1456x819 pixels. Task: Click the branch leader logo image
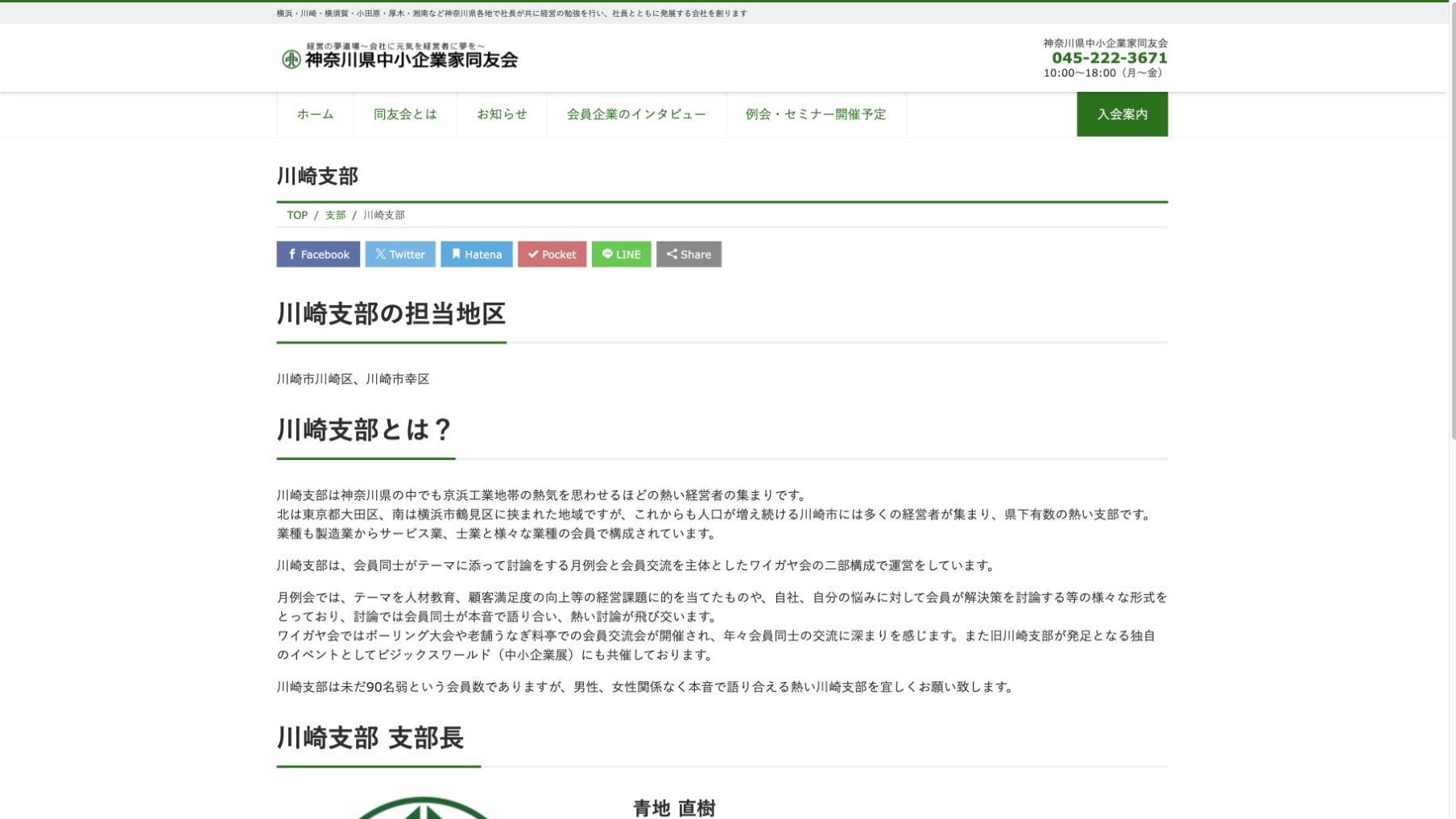coord(422,808)
